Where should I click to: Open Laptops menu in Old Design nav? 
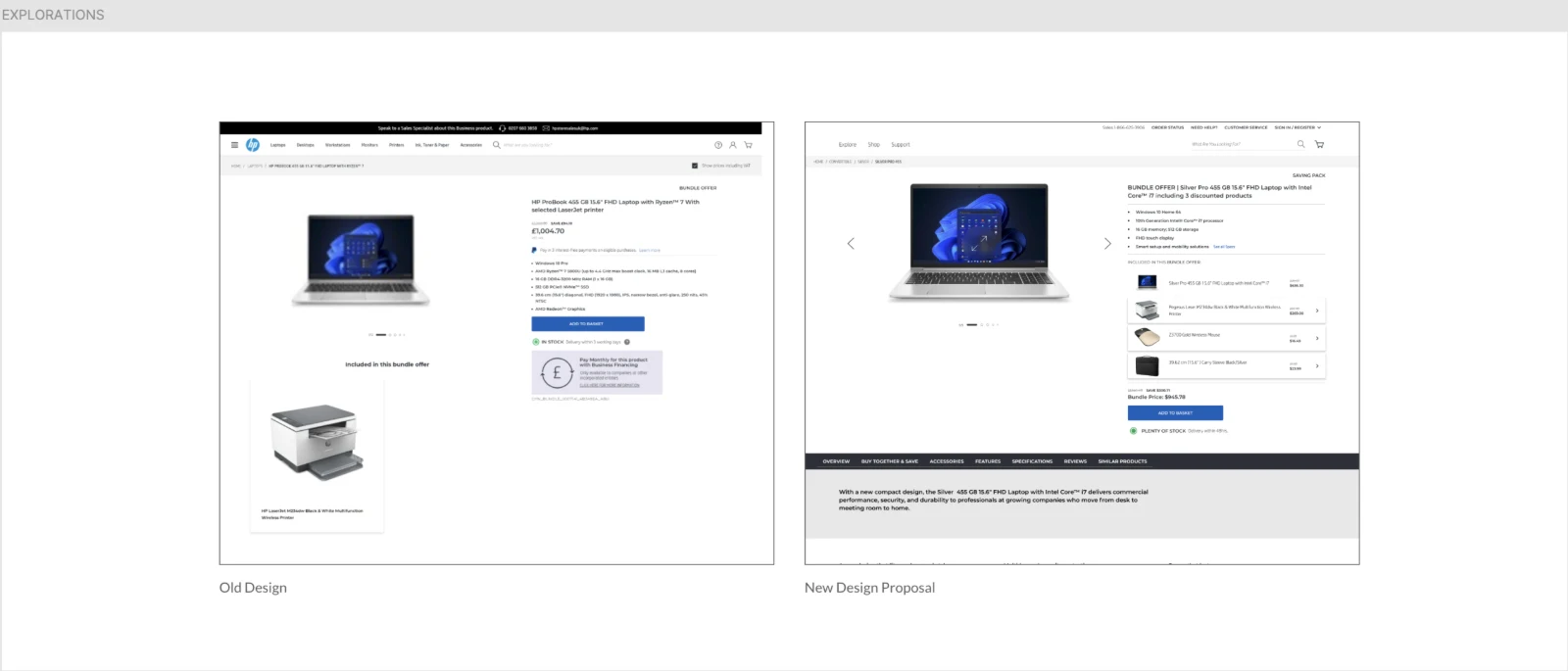[278, 145]
